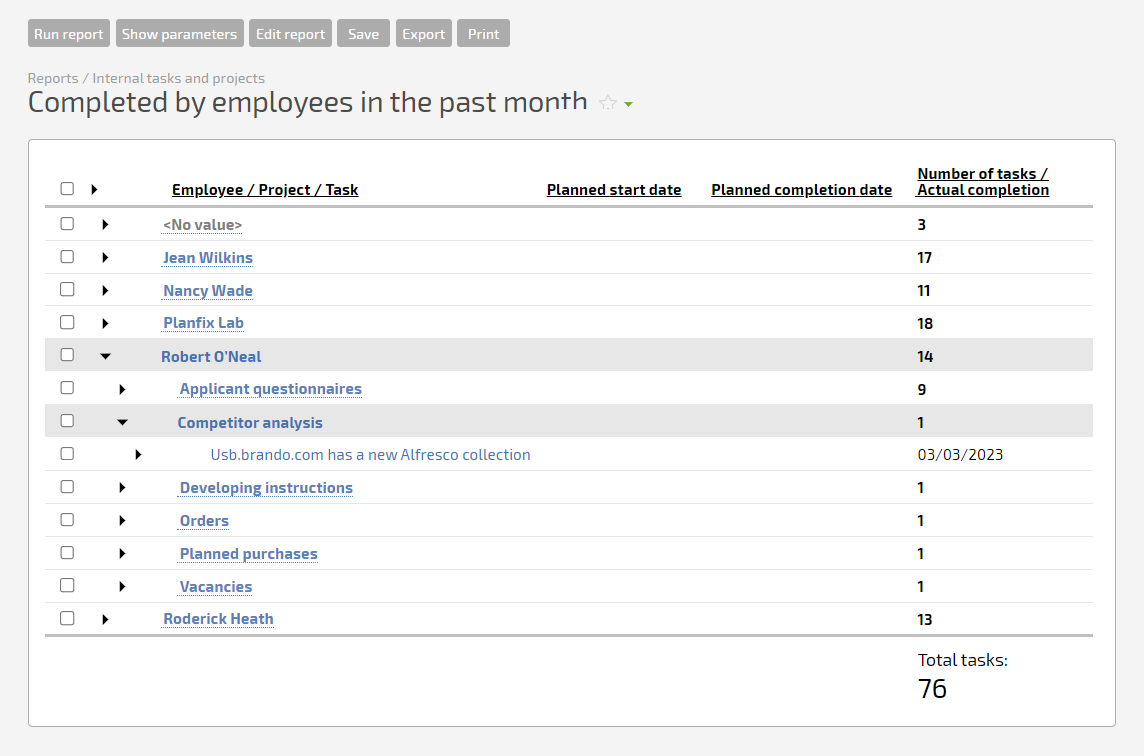Open Planned purchases project link
The image size is (1144, 756).
click(x=249, y=554)
